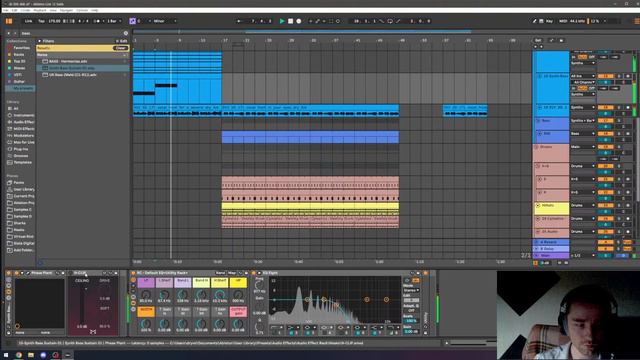Image resolution: width=640 pixels, height=360 pixels.
Task: Toggle the Phase Plant device activator
Action: click(16, 273)
